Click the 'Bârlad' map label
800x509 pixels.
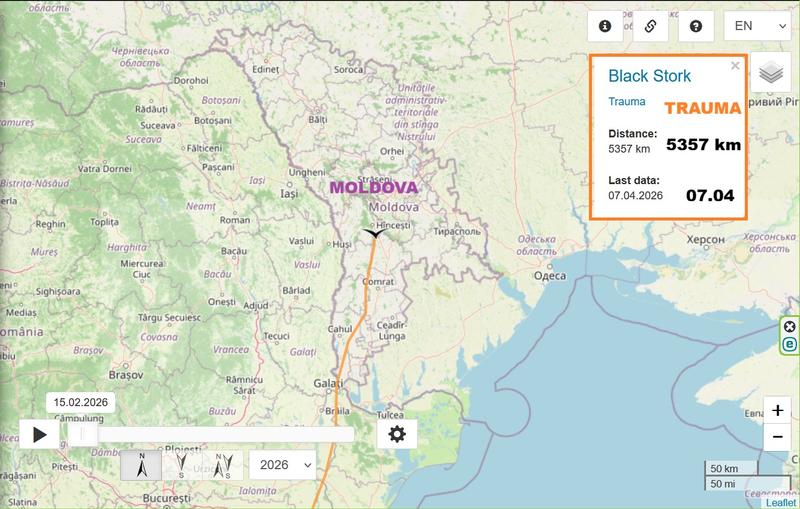coord(296,290)
